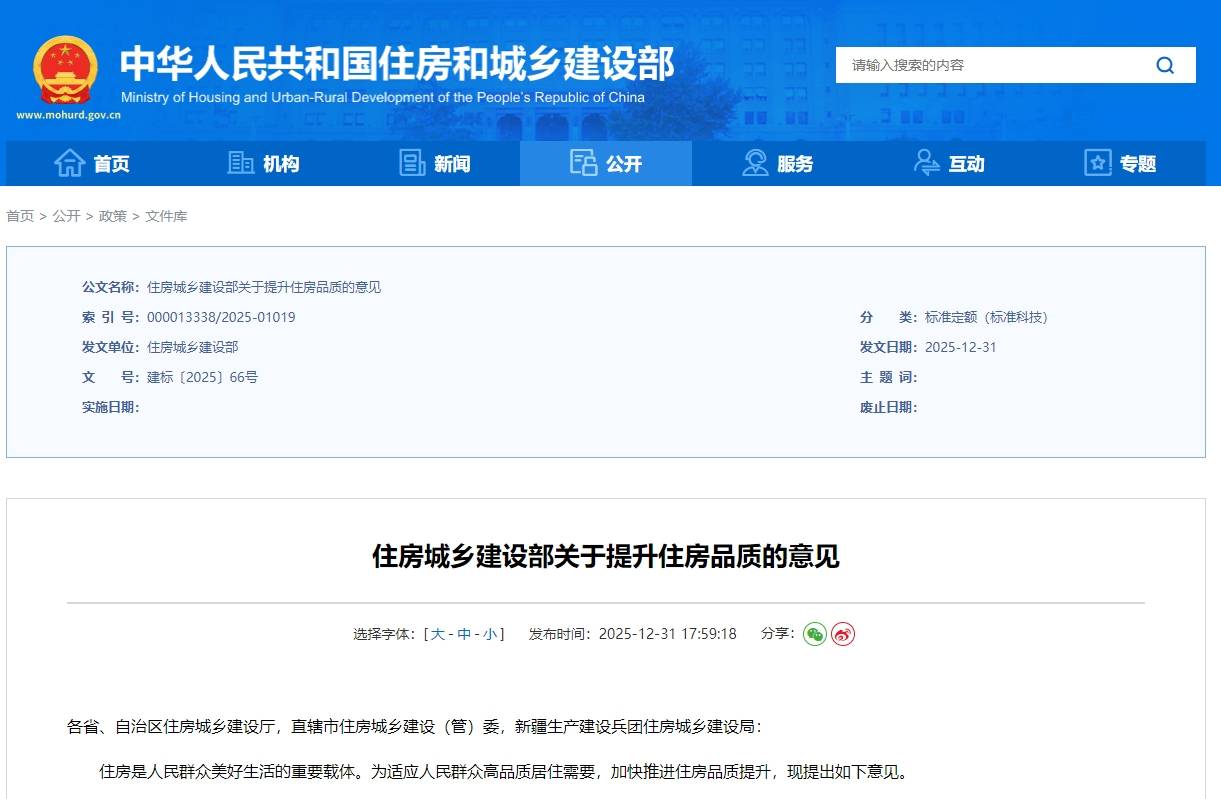Click the house icon beside 首页

(x=69, y=163)
